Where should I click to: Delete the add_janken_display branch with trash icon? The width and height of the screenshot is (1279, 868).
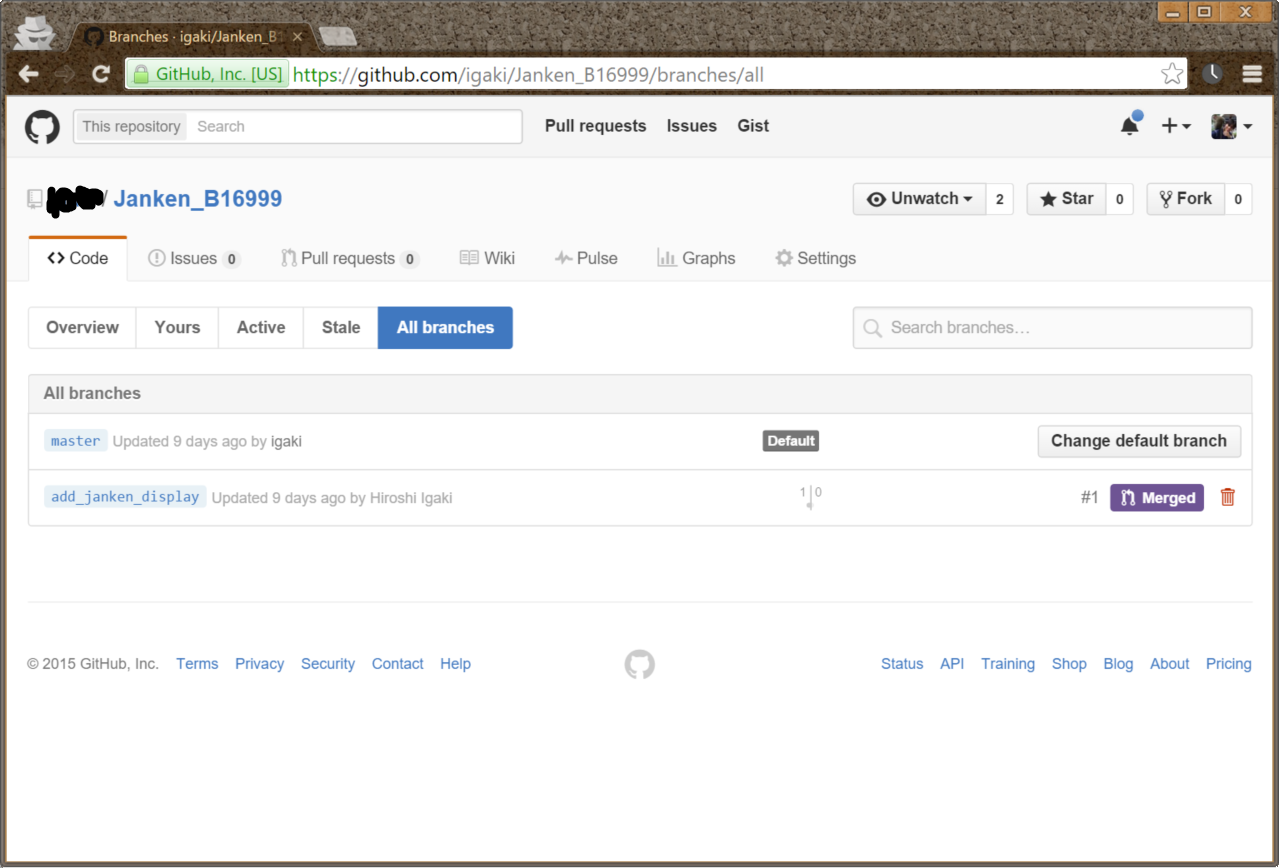1228,497
